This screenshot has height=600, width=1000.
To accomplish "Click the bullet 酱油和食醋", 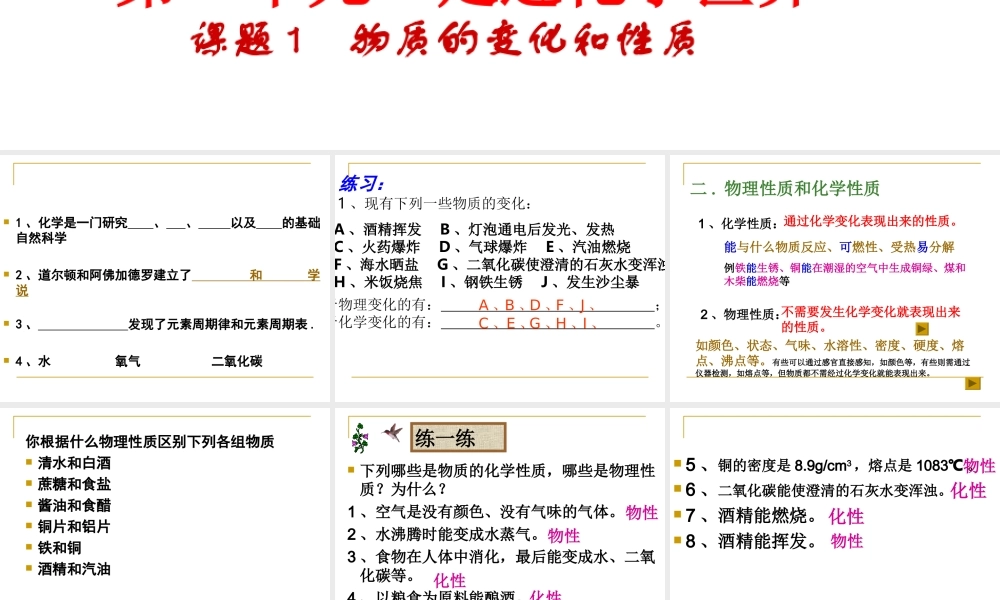I will coord(74,504).
